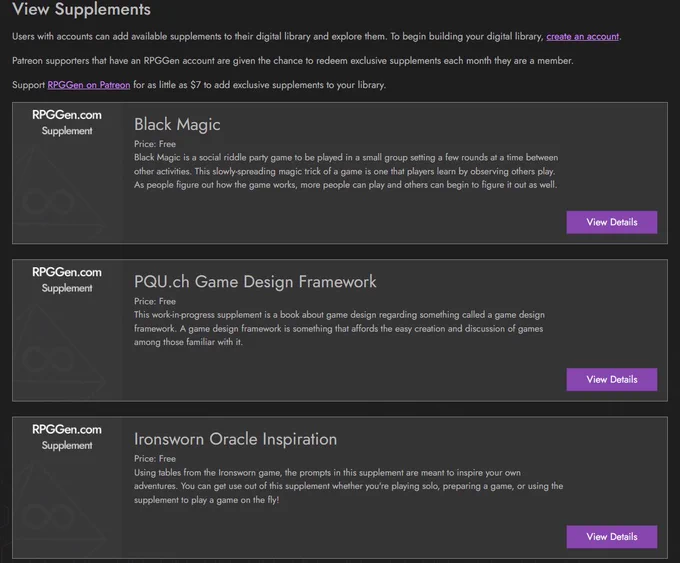Select the PQU.ch Game Design Framework title

click(x=255, y=282)
